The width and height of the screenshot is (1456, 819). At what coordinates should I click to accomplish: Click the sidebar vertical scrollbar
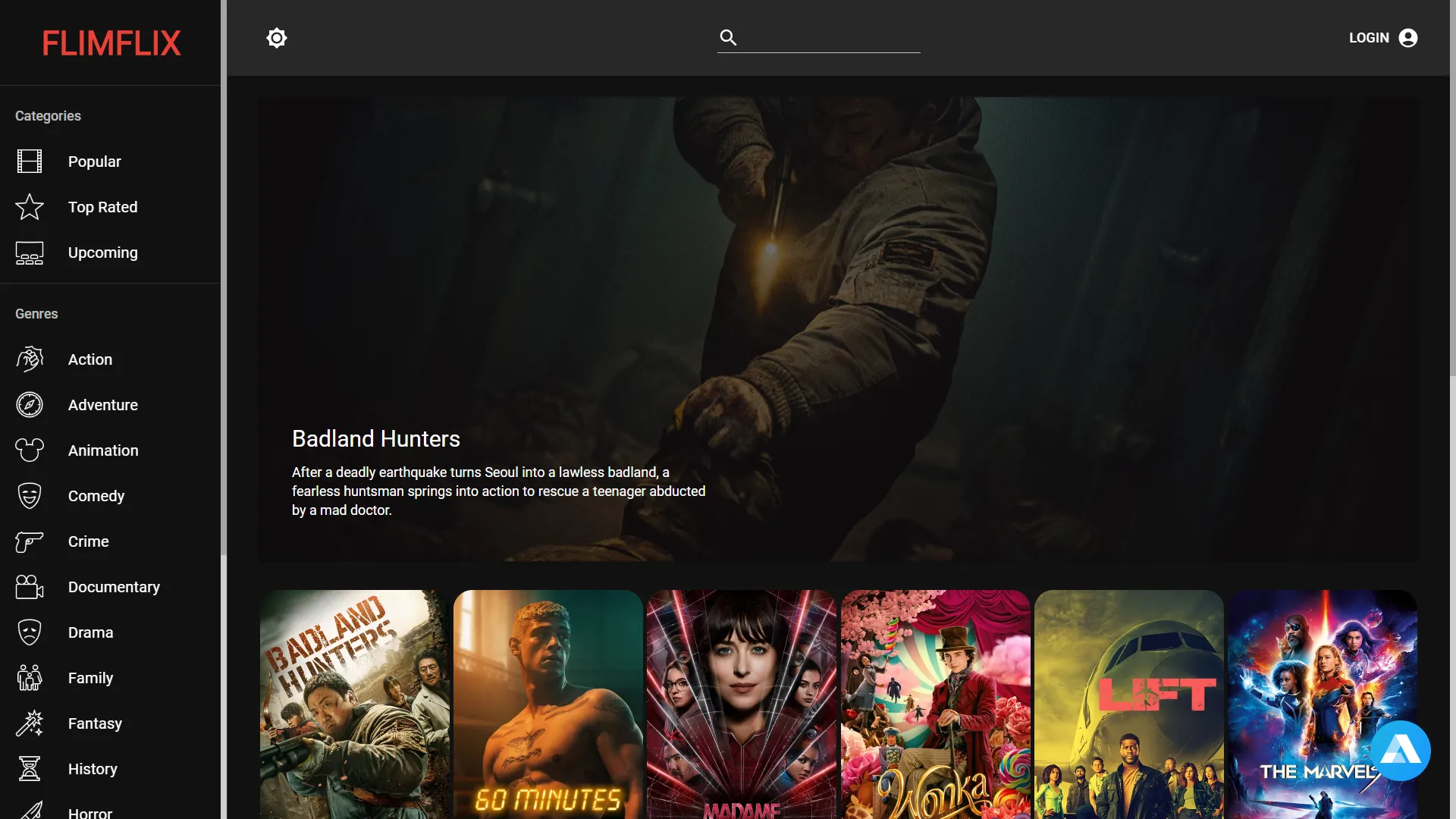[x=223, y=277]
